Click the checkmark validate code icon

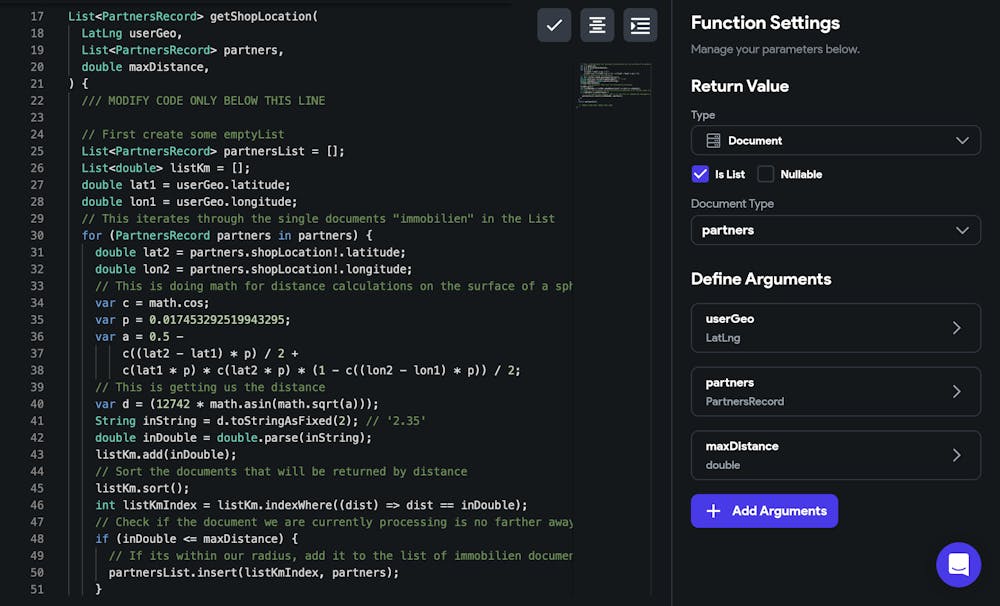click(x=554, y=25)
